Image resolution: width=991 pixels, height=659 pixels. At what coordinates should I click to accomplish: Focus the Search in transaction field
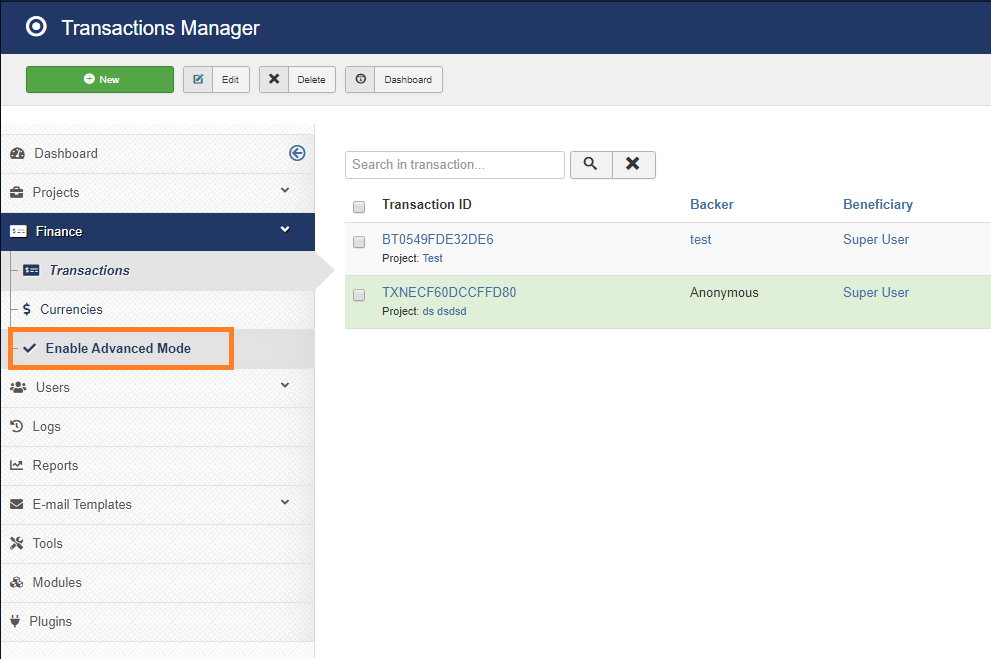point(455,165)
